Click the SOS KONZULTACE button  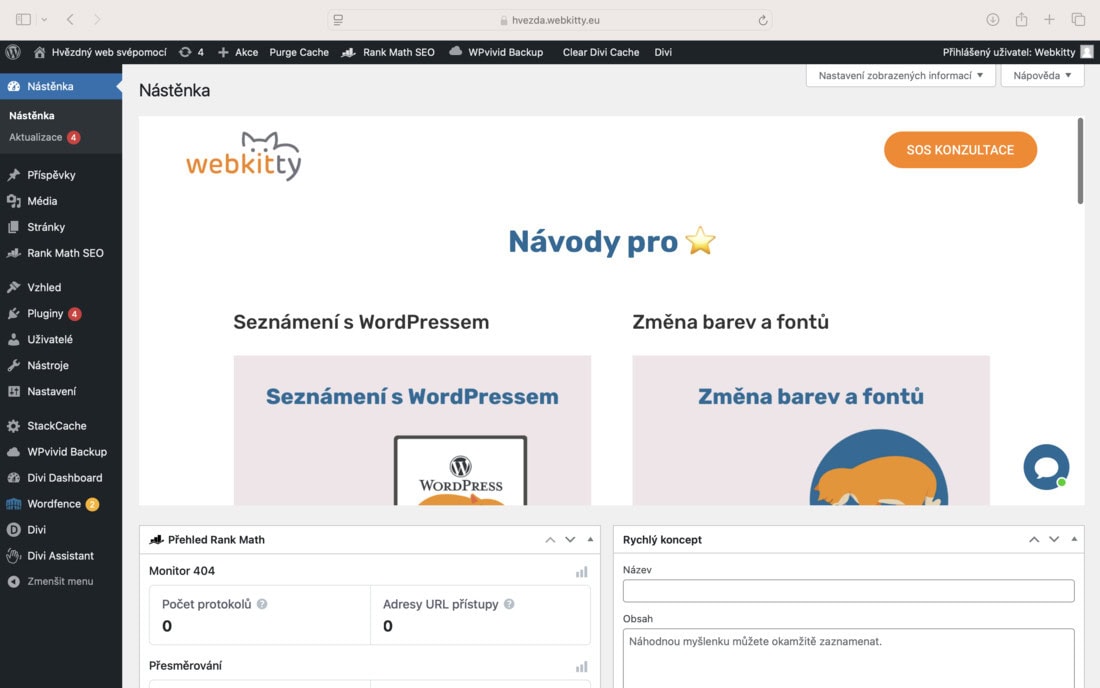tap(960, 149)
